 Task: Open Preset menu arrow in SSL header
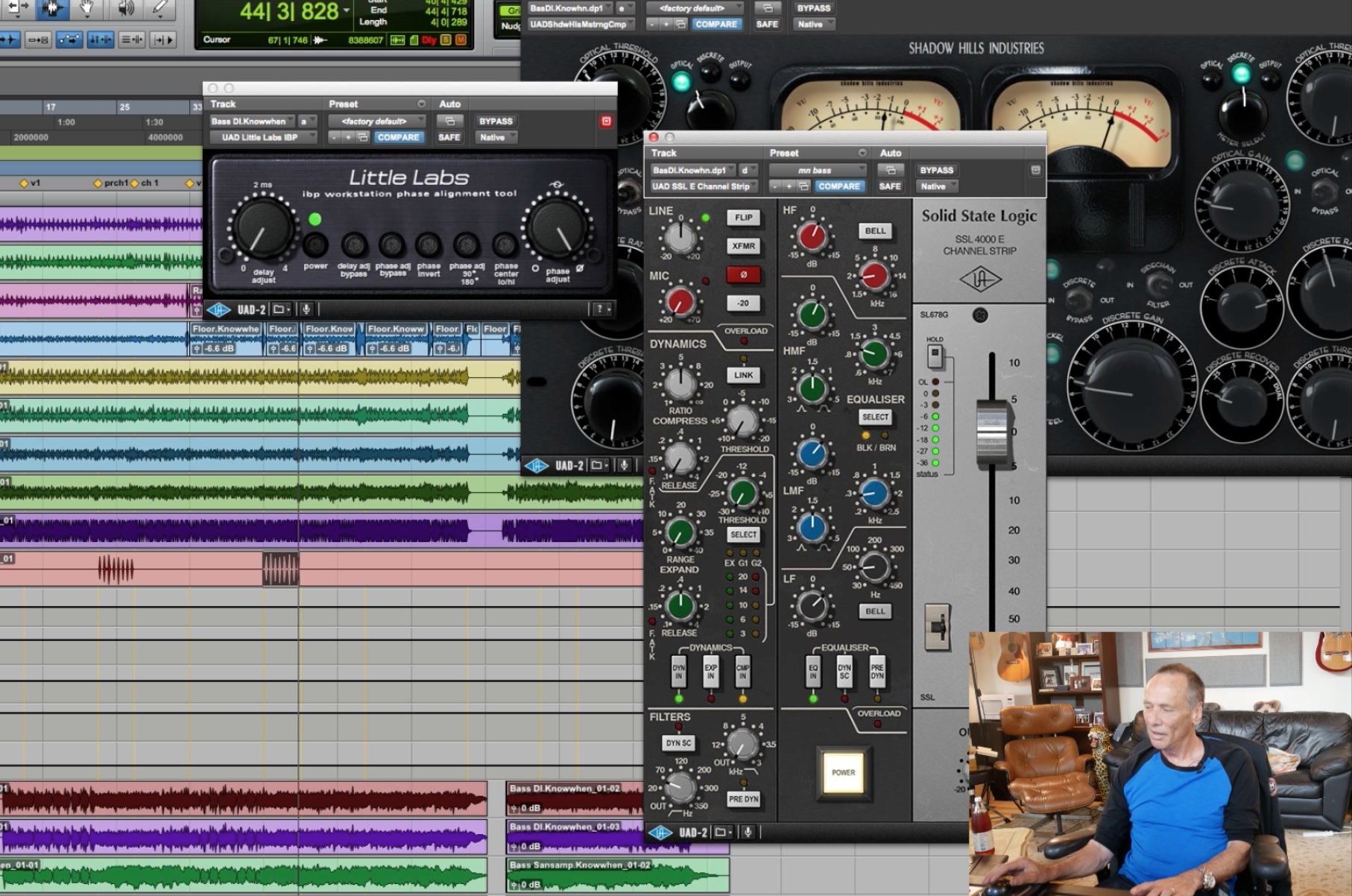click(862, 153)
